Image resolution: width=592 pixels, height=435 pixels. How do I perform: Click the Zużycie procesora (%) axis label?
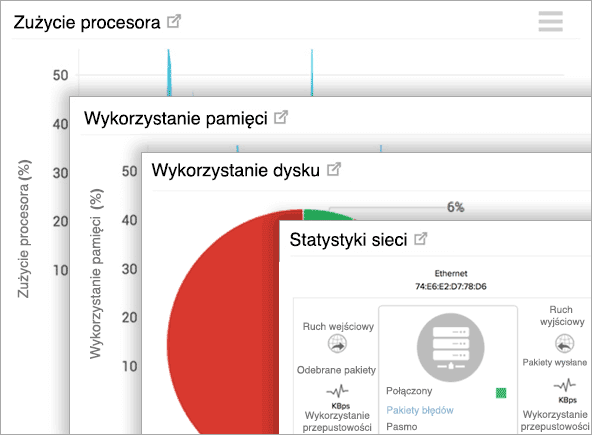coord(23,229)
